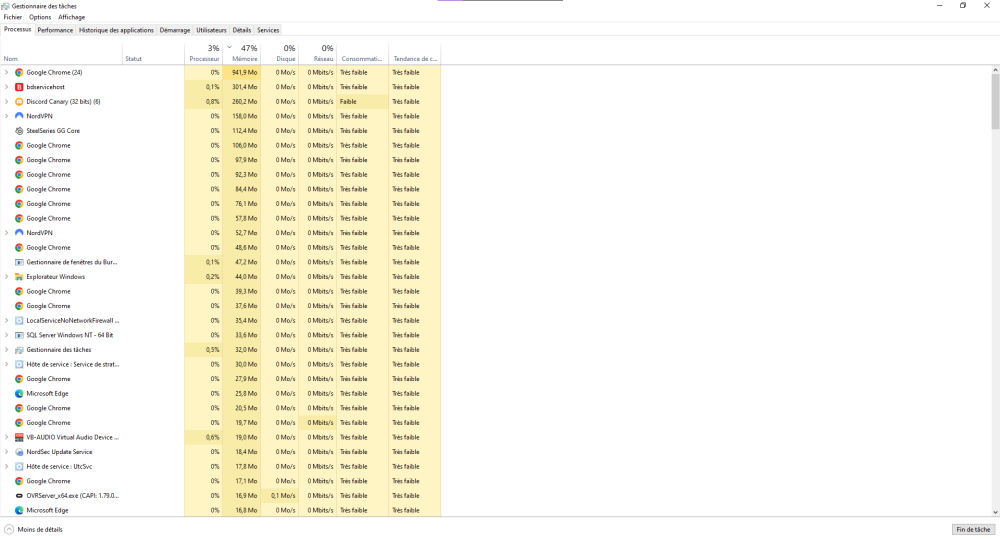Select the VB-AUDIO Virtual Audio Device icon
The width and height of the screenshot is (1000, 539).
pos(19,437)
